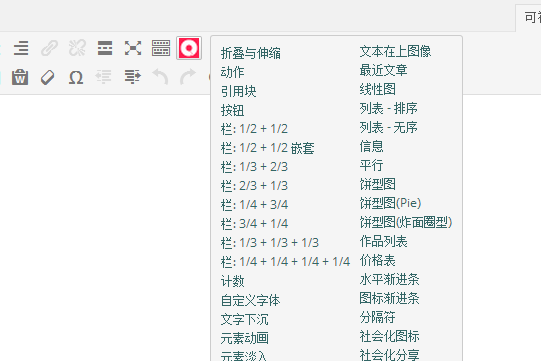Insert 栏: 1/2 + 1/2 layout
Viewport: 541px width, 361px height.
[x=254, y=129]
